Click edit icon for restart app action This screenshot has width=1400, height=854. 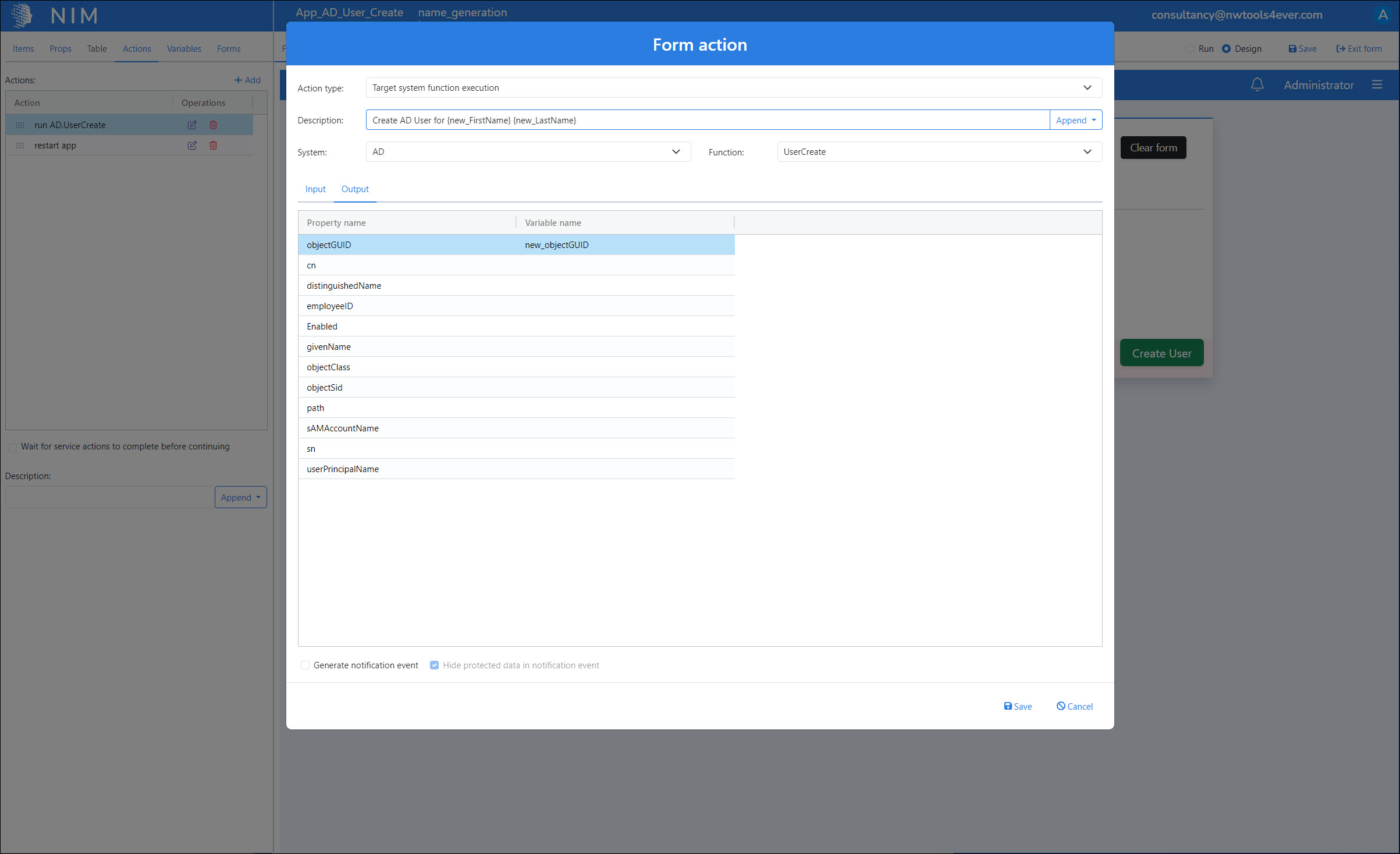(192, 146)
